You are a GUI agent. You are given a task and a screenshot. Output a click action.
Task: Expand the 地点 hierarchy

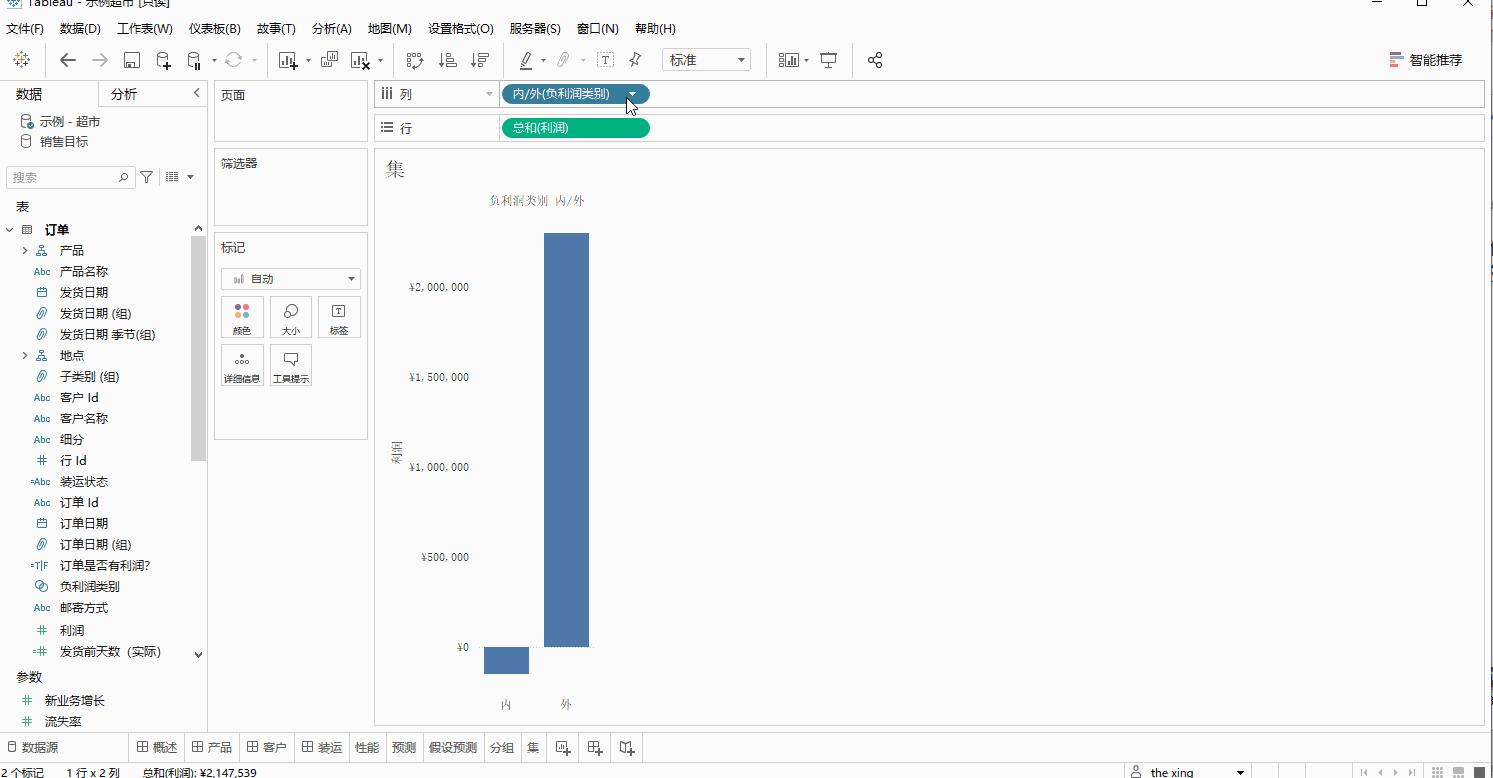point(25,355)
